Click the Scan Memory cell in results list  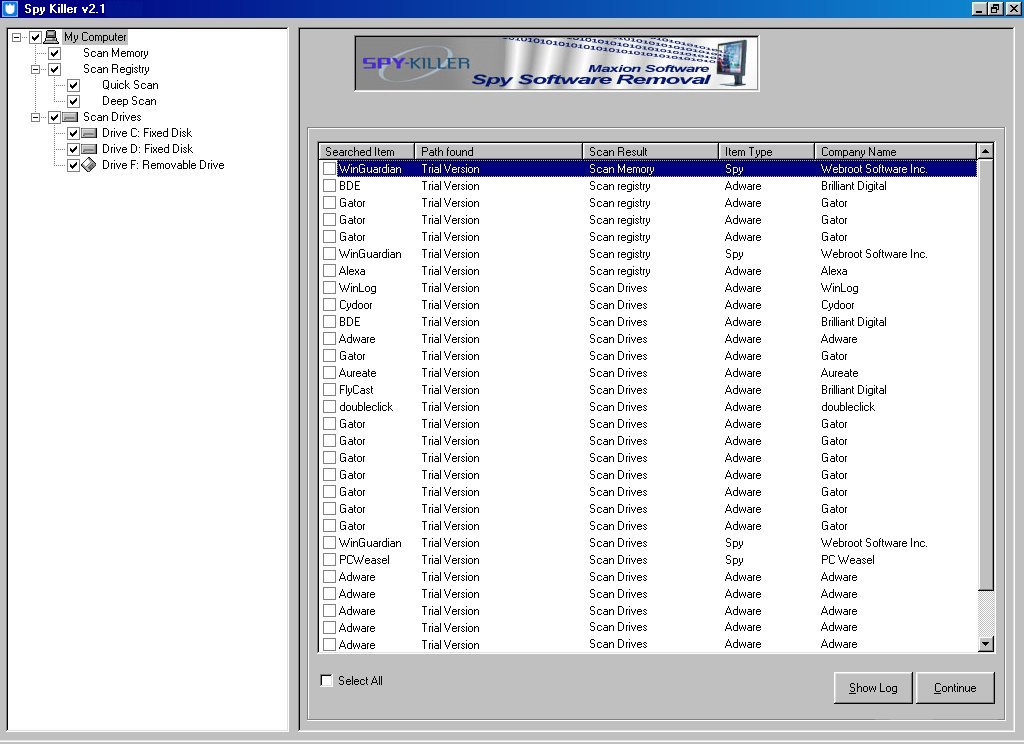(622, 169)
